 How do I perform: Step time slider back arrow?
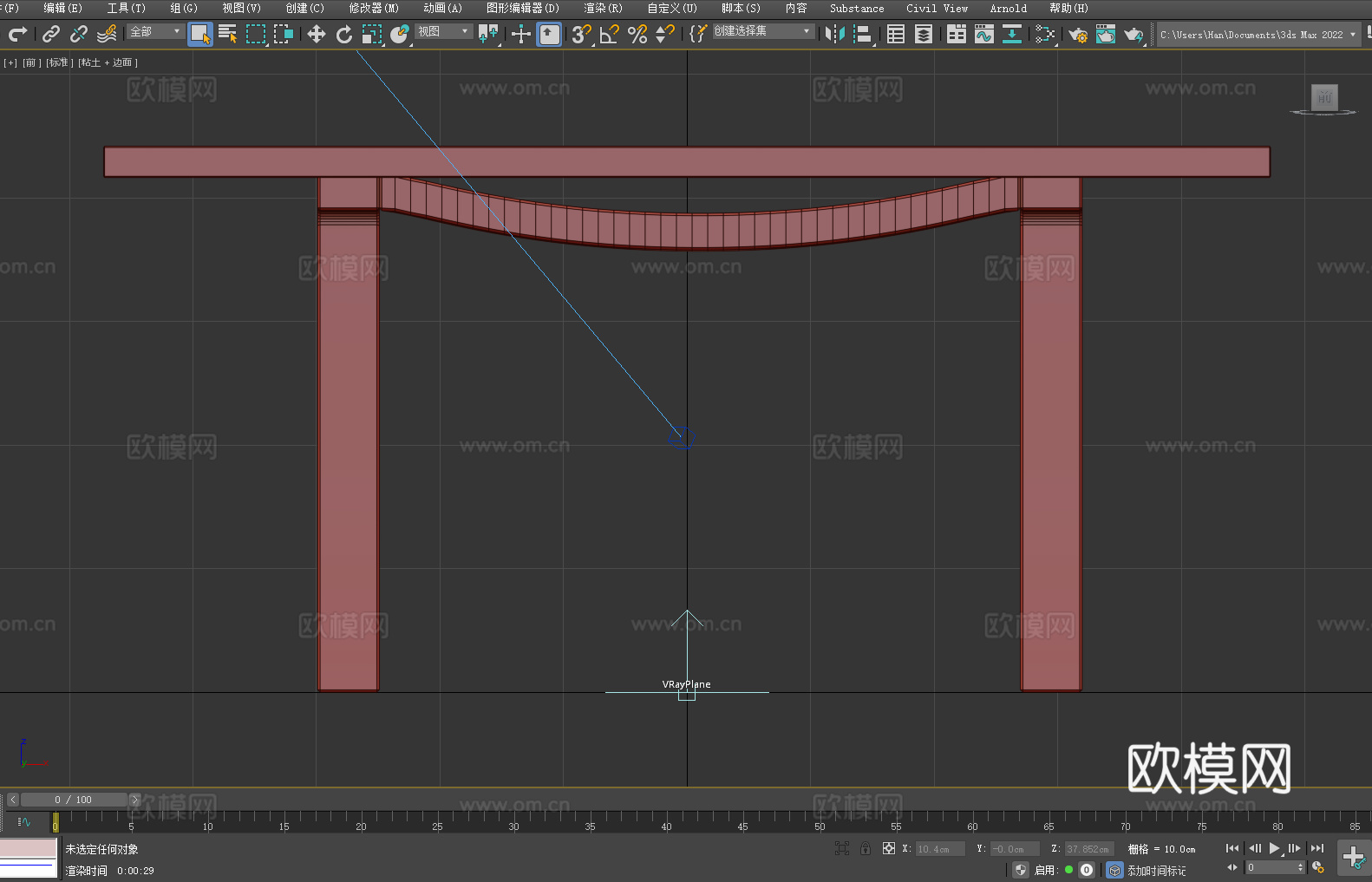(x=13, y=800)
